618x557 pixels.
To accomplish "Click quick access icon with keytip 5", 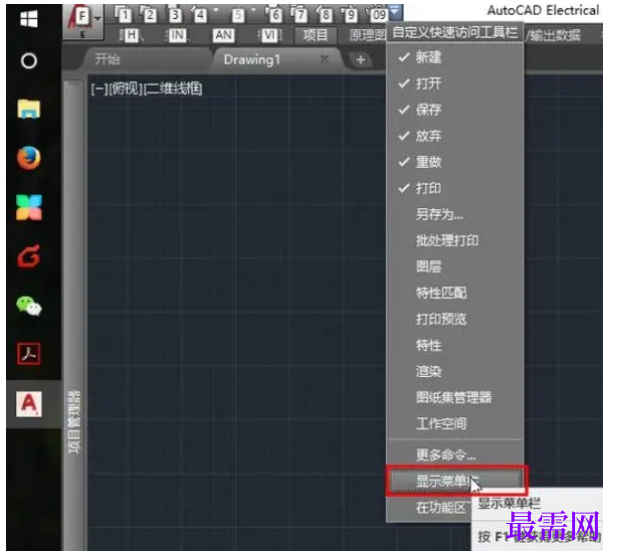I will tap(238, 15).
